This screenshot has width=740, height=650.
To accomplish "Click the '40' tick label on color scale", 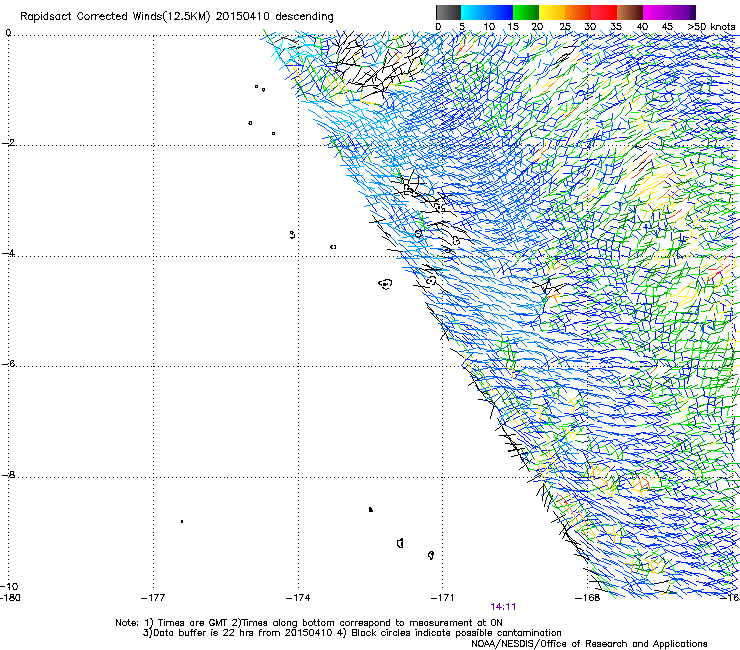I will point(642,27).
